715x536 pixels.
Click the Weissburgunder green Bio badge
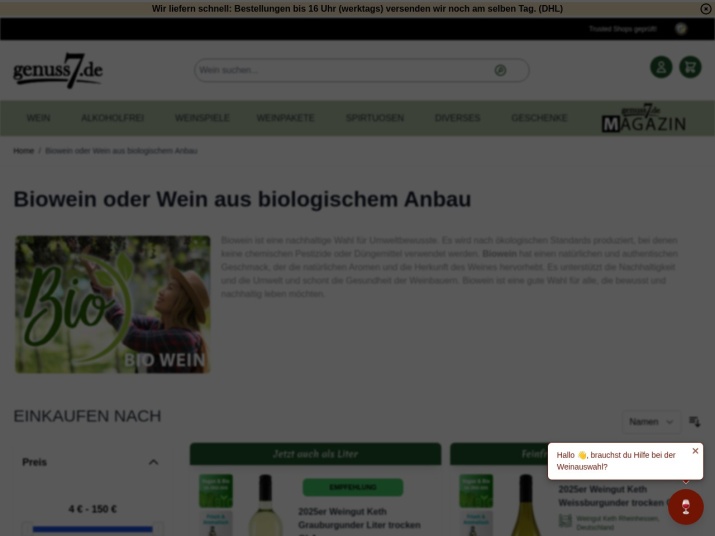coord(476,491)
